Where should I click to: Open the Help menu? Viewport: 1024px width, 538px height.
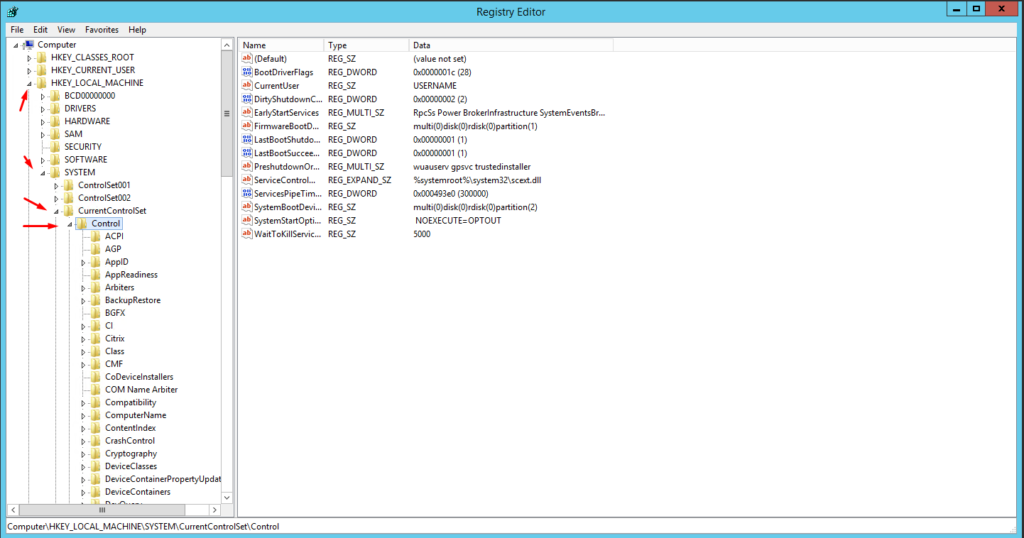tap(137, 30)
